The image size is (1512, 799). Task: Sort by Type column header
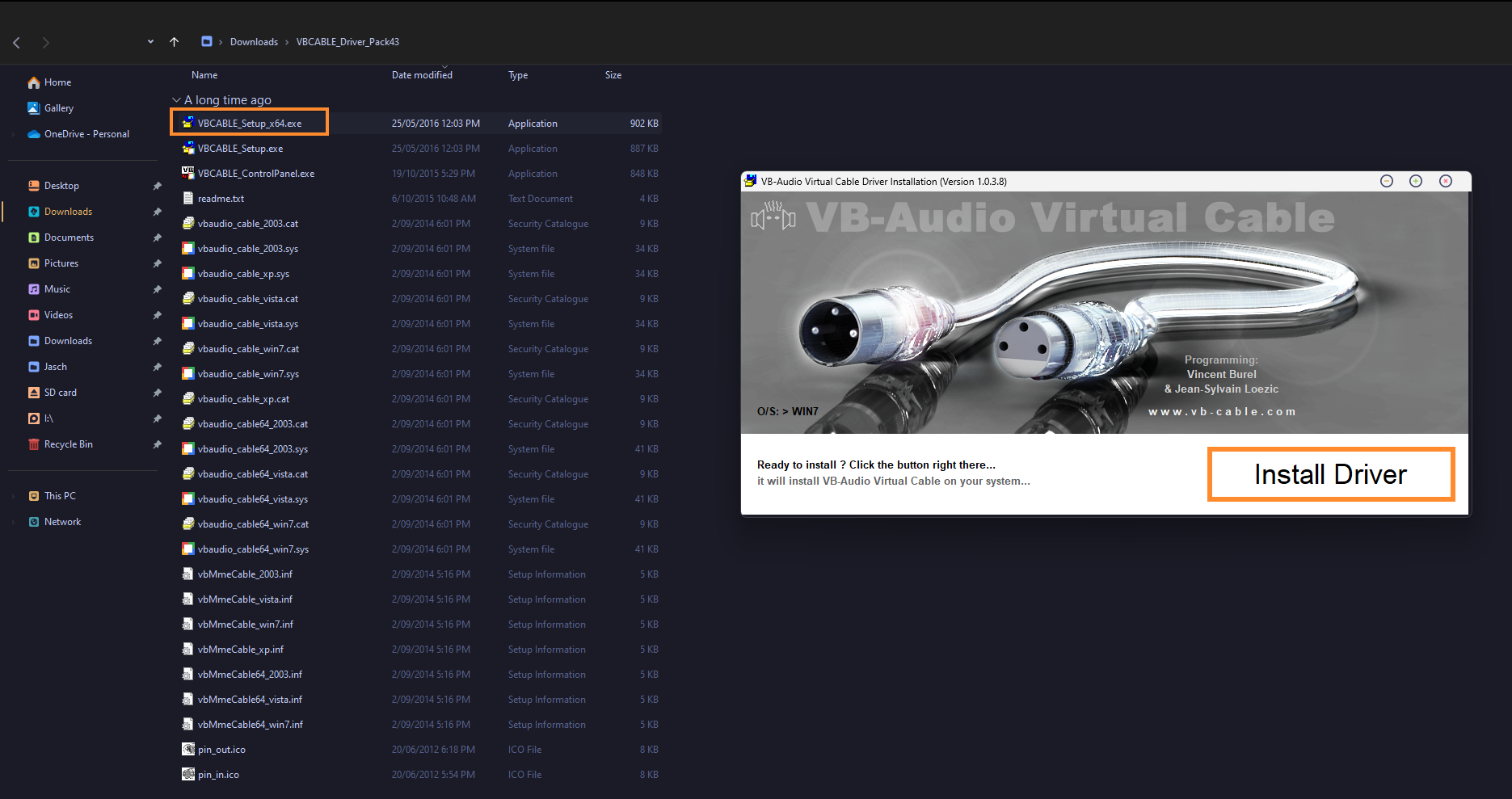tap(518, 75)
